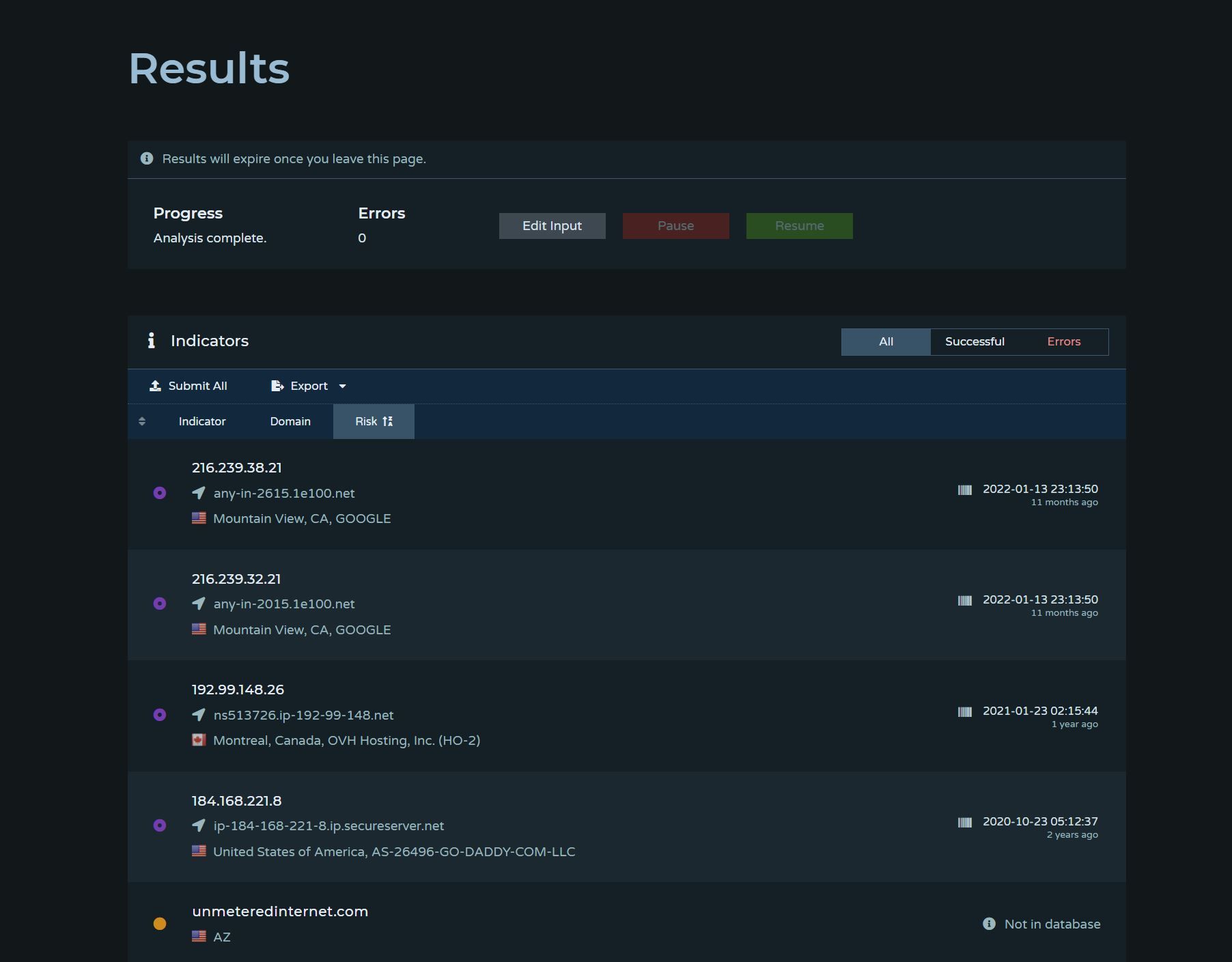Click timestamp 2020-10-23 05:12:37
1232x962 pixels.
1040,821
